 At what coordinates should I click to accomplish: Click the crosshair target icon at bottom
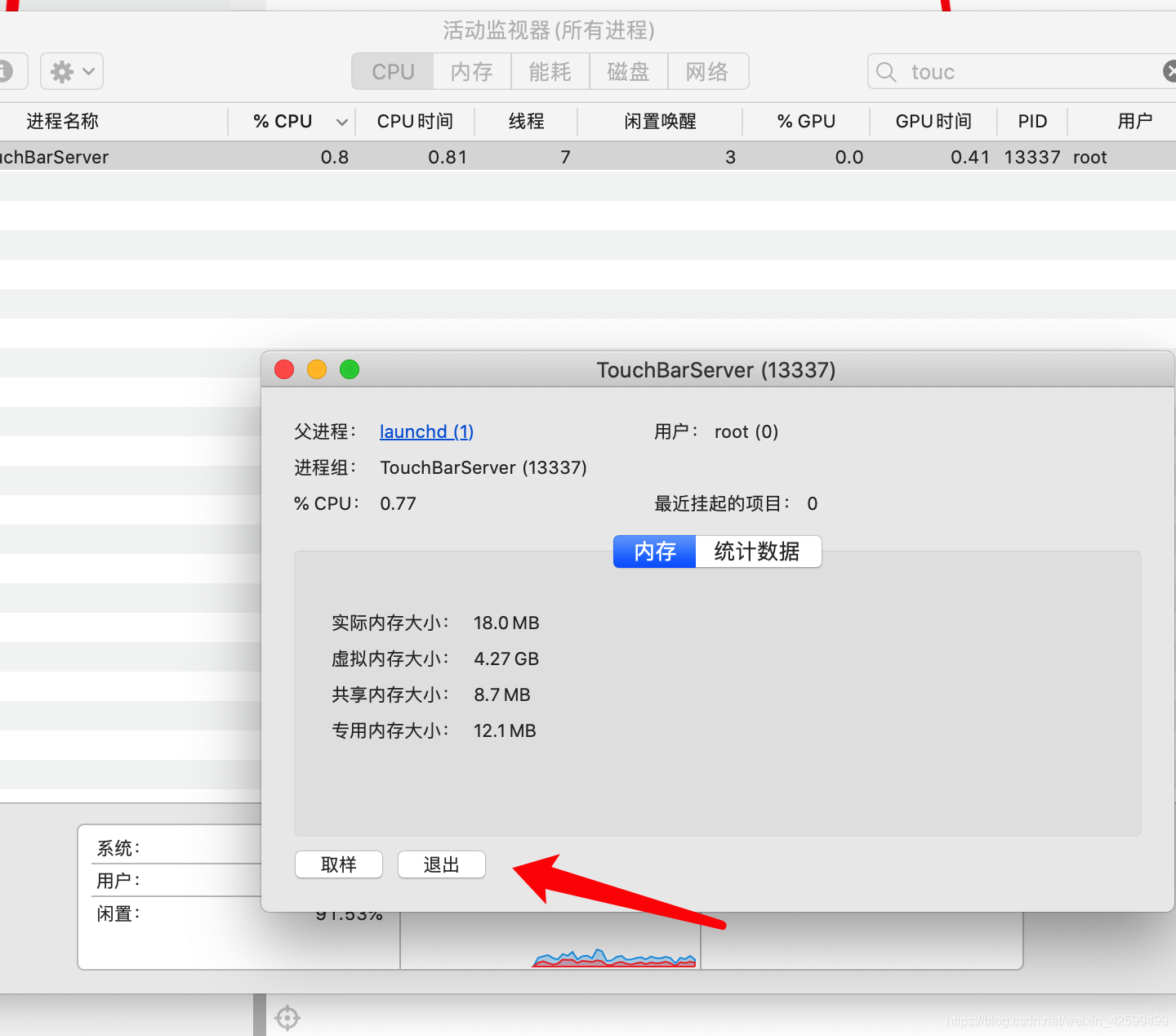pos(287,1017)
